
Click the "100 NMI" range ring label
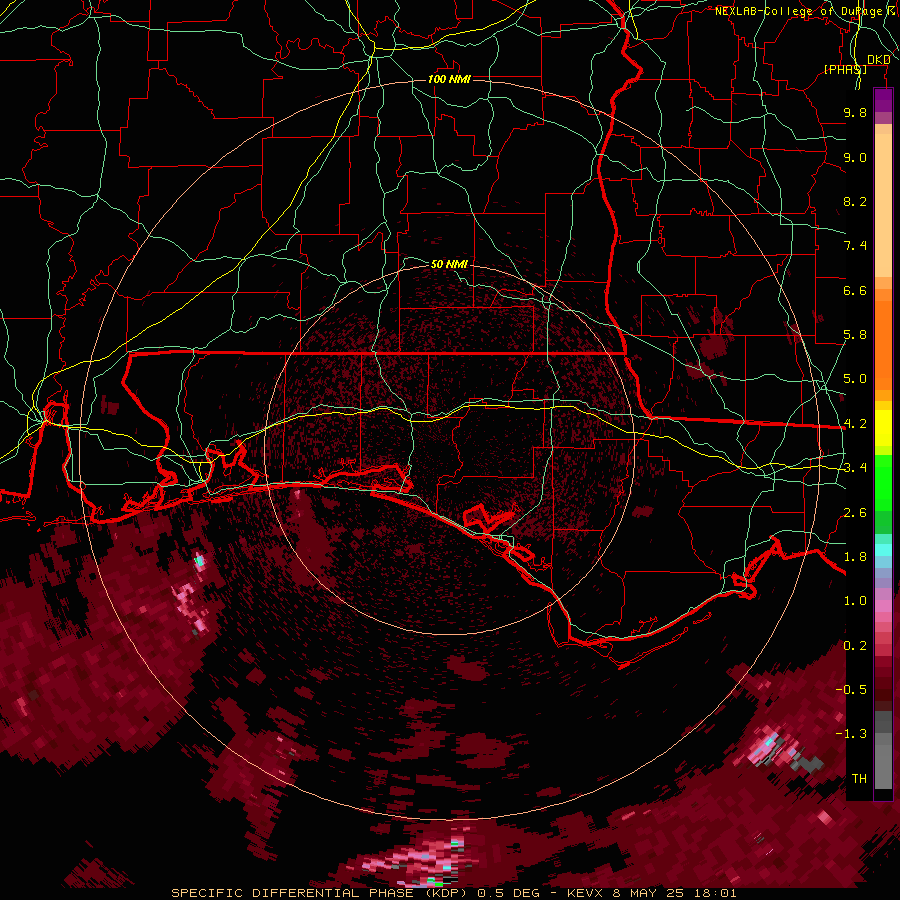click(449, 79)
